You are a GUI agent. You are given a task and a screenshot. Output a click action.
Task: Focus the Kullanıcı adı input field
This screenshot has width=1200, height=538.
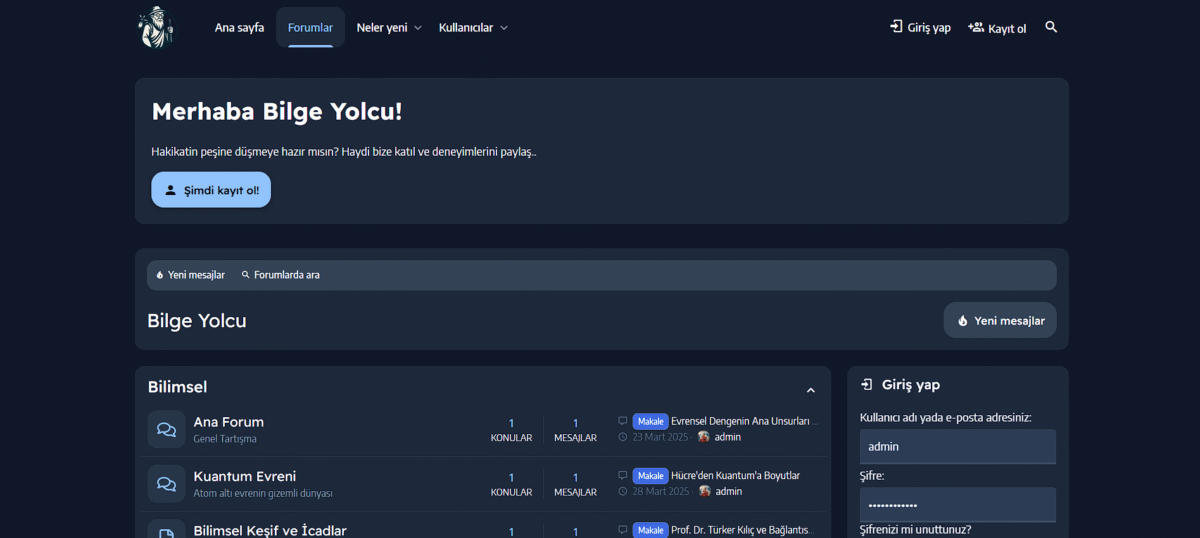[958, 447]
